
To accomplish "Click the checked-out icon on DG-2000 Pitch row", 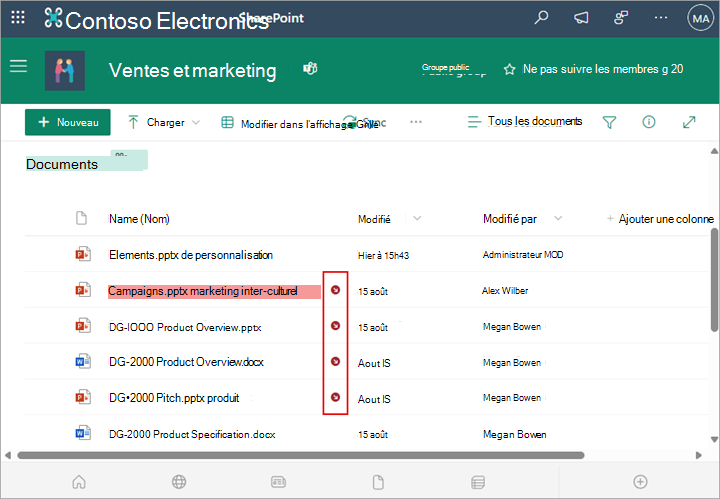I will point(336,397).
